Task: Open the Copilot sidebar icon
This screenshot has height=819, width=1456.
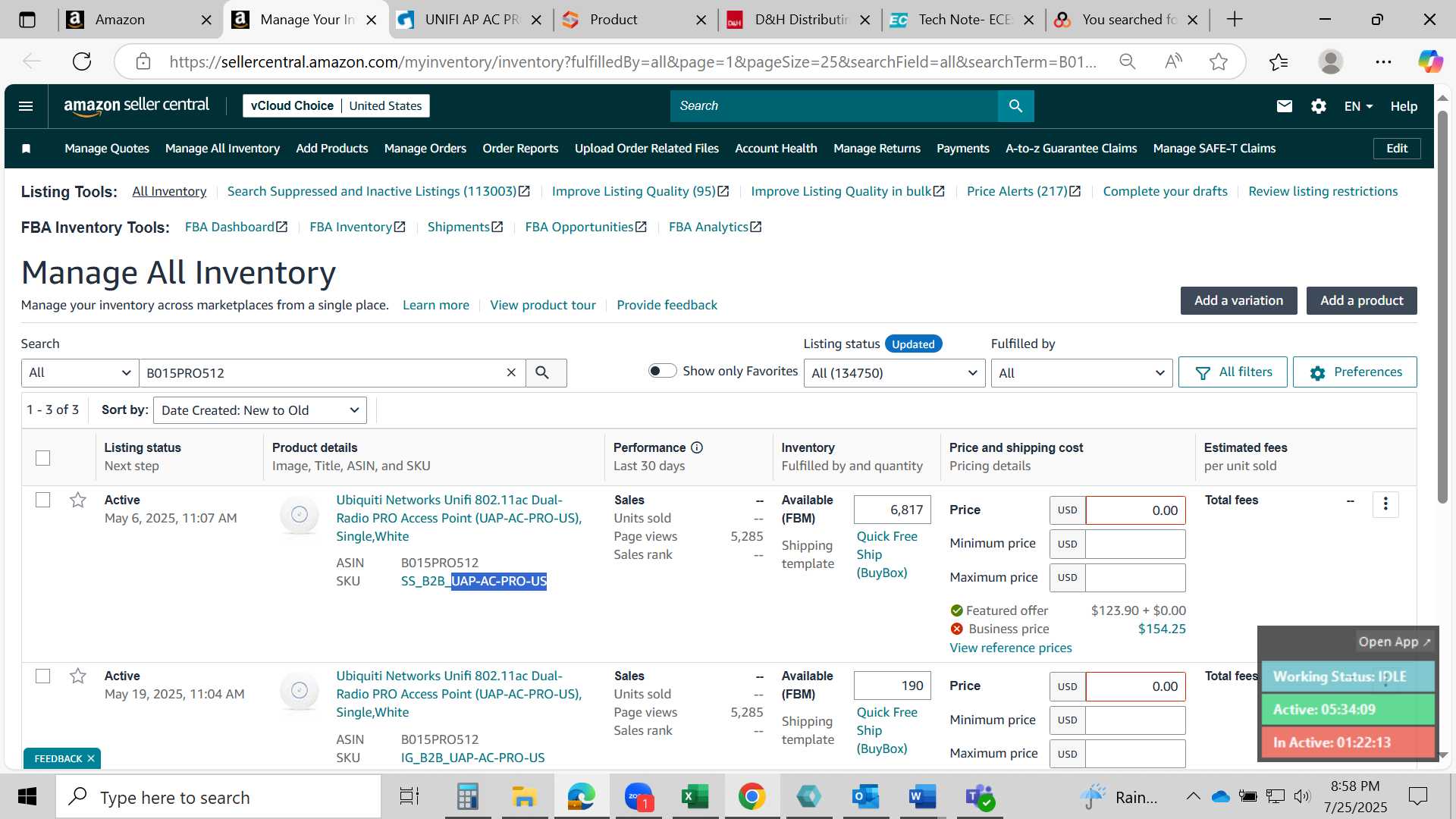Action: tap(1430, 61)
